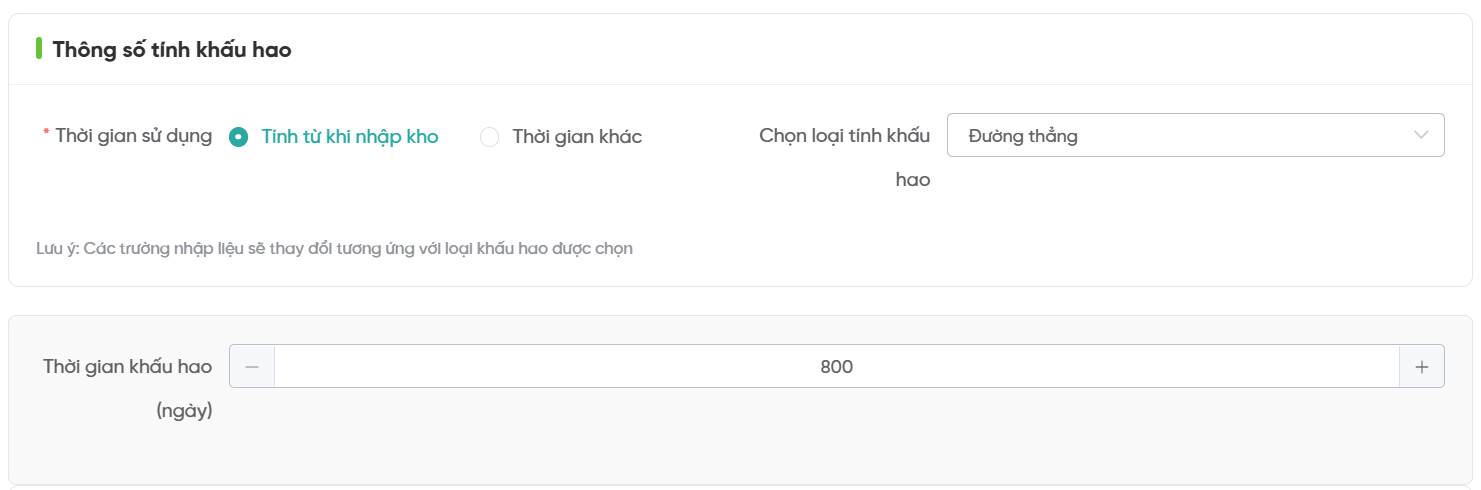Click the number 800 in the stepper
1481x490 pixels.
pyautogui.click(x=836, y=367)
